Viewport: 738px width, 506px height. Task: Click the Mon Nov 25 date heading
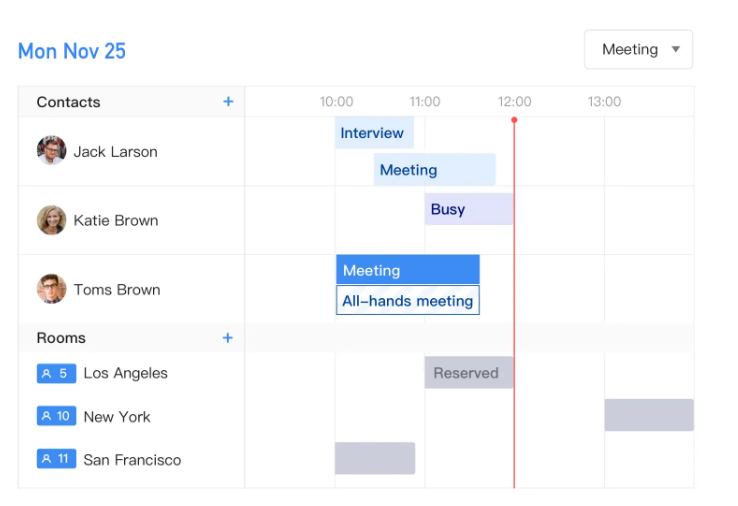(x=72, y=51)
